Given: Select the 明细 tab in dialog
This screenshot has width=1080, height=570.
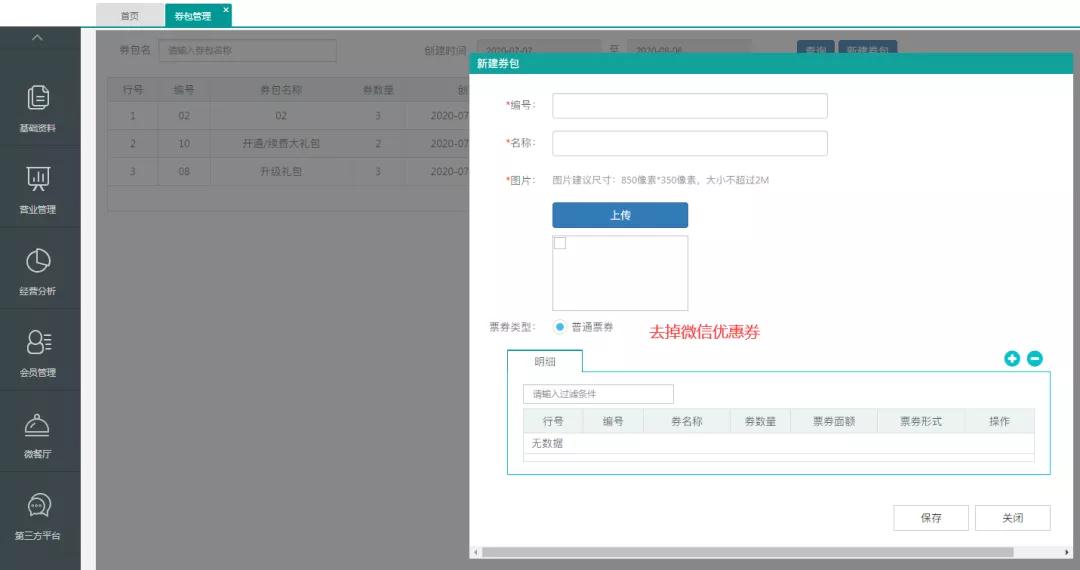Looking at the screenshot, I should tap(545, 362).
